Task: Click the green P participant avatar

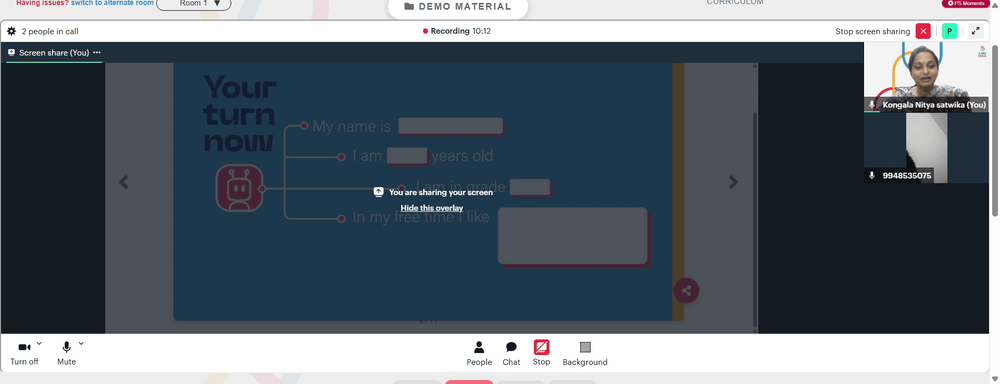Action: (949, 31)
